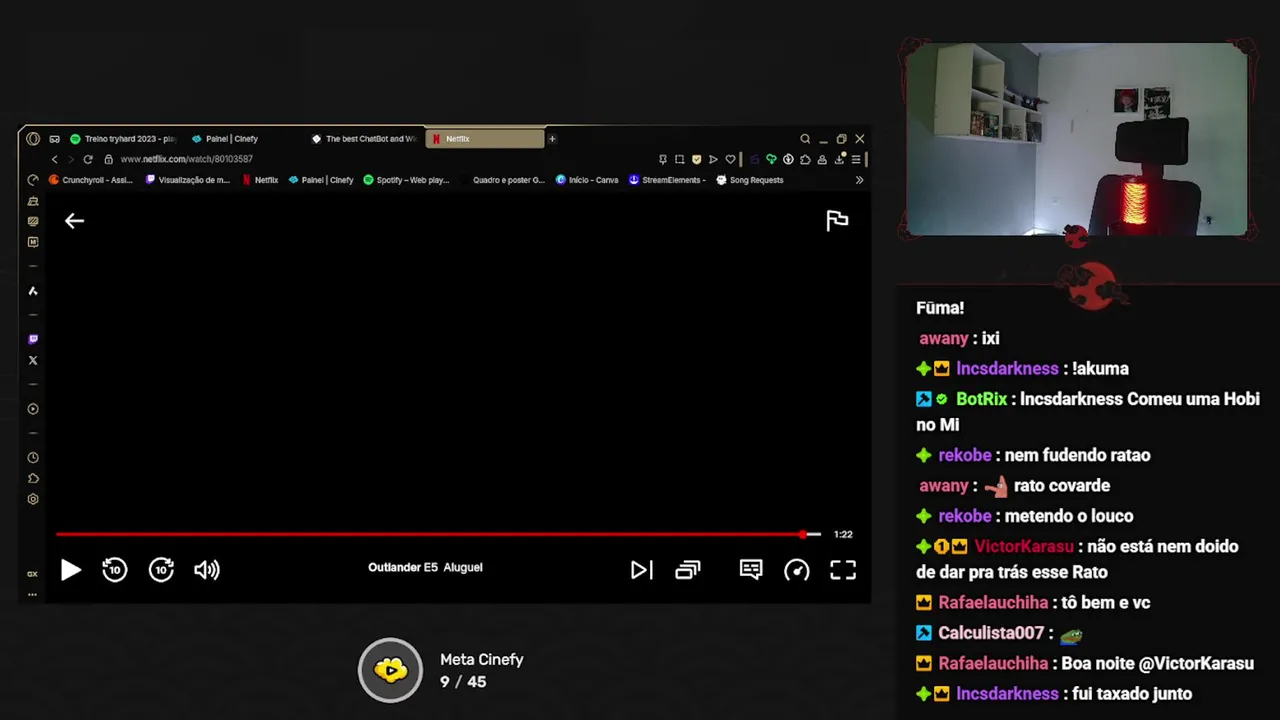Open sidebar three-dots more options
Screen dimensions: 1280x720
[32, 594]
